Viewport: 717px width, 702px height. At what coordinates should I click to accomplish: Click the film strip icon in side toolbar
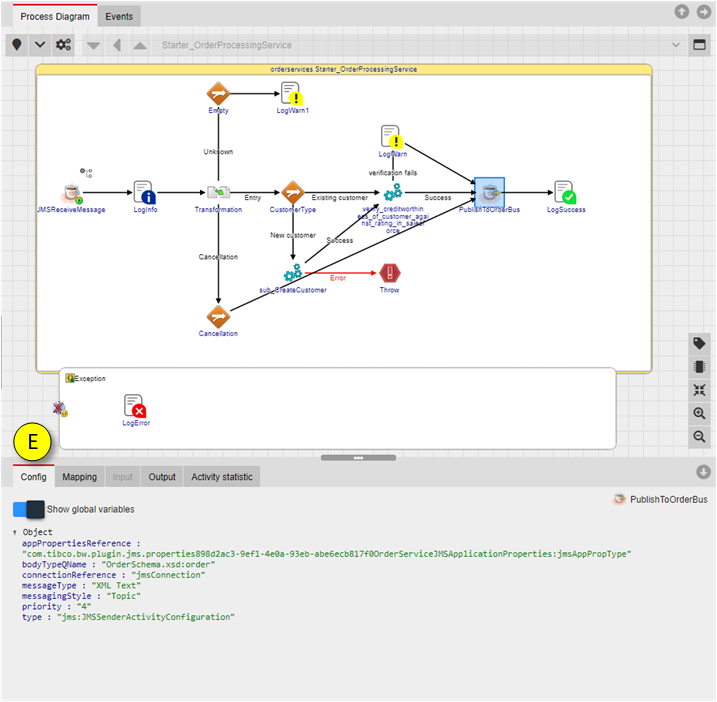(699, 367)
